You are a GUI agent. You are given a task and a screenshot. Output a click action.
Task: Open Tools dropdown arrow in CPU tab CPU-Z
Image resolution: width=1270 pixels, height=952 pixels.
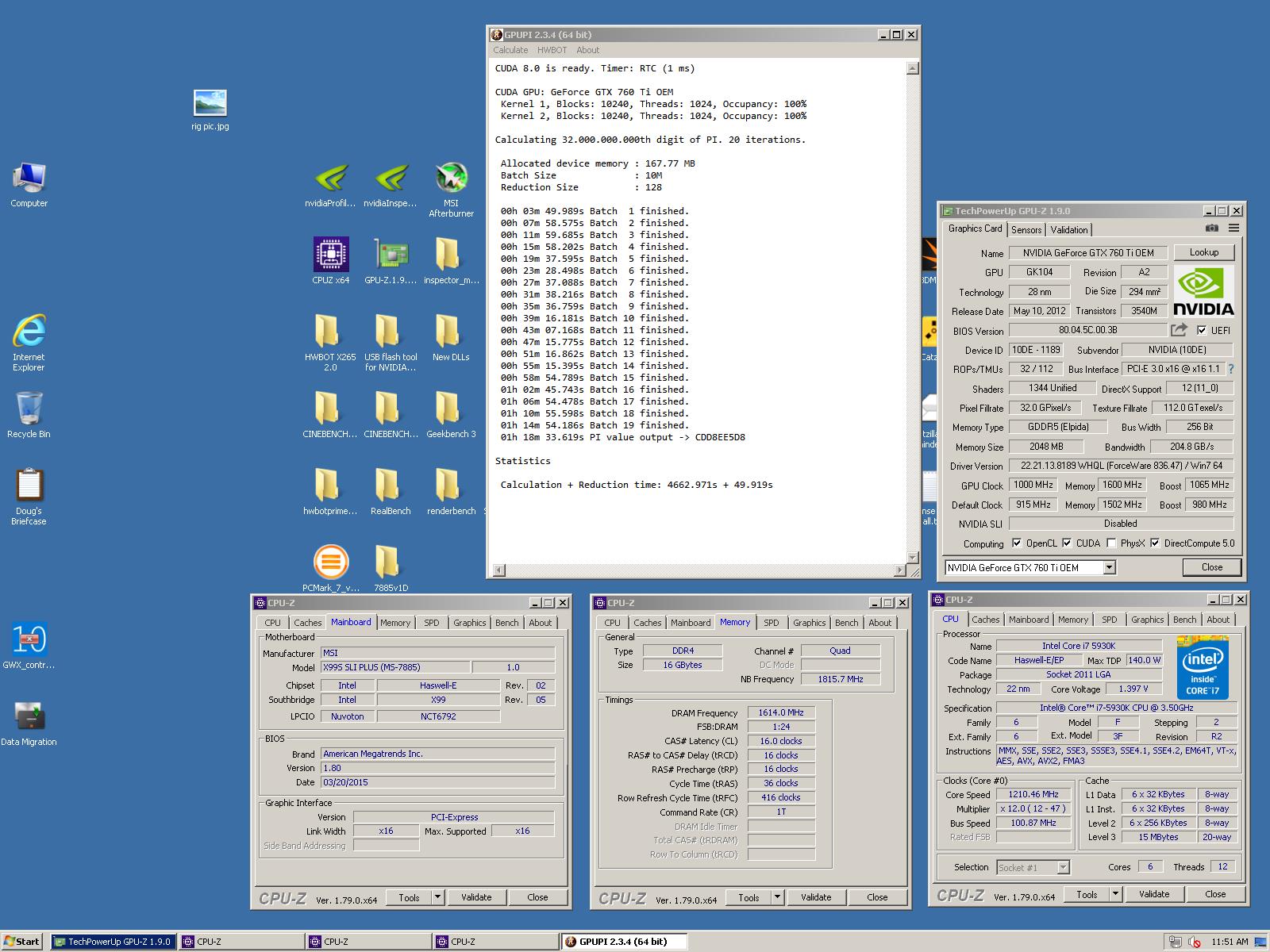[1114, 894]
